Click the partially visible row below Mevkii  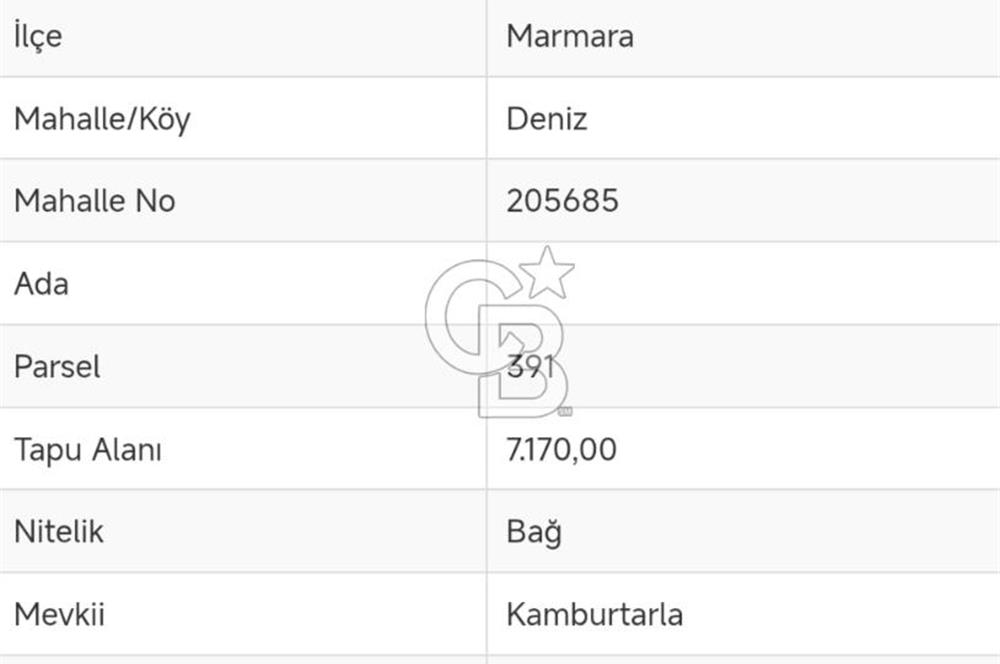click(x=500, y=659)
